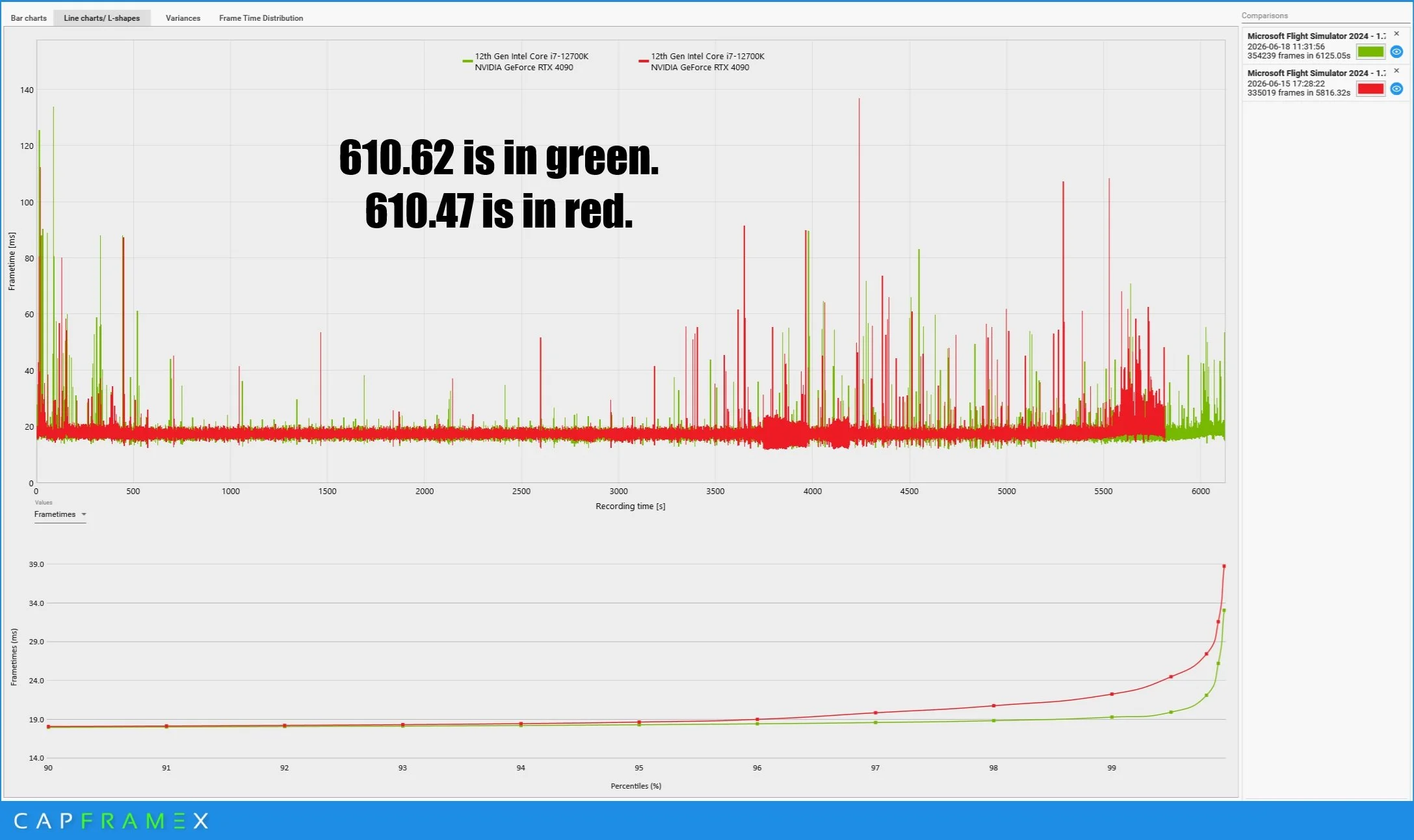Screen dimensions: 1414x840
Task: Click the Percentiles (%) axis label
Action: click(x=636, y=786)
